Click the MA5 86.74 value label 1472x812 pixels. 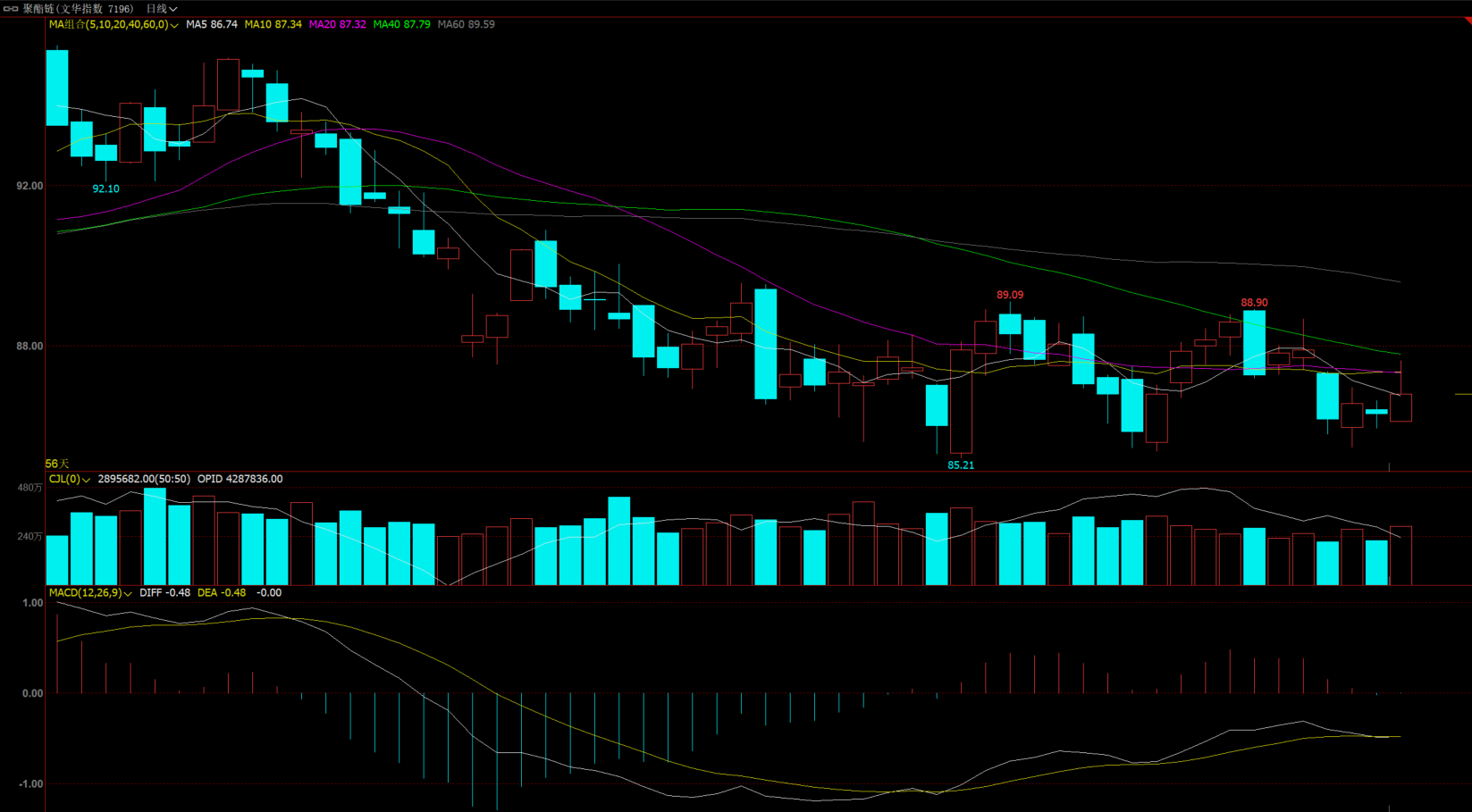click(x=212, y=25)
